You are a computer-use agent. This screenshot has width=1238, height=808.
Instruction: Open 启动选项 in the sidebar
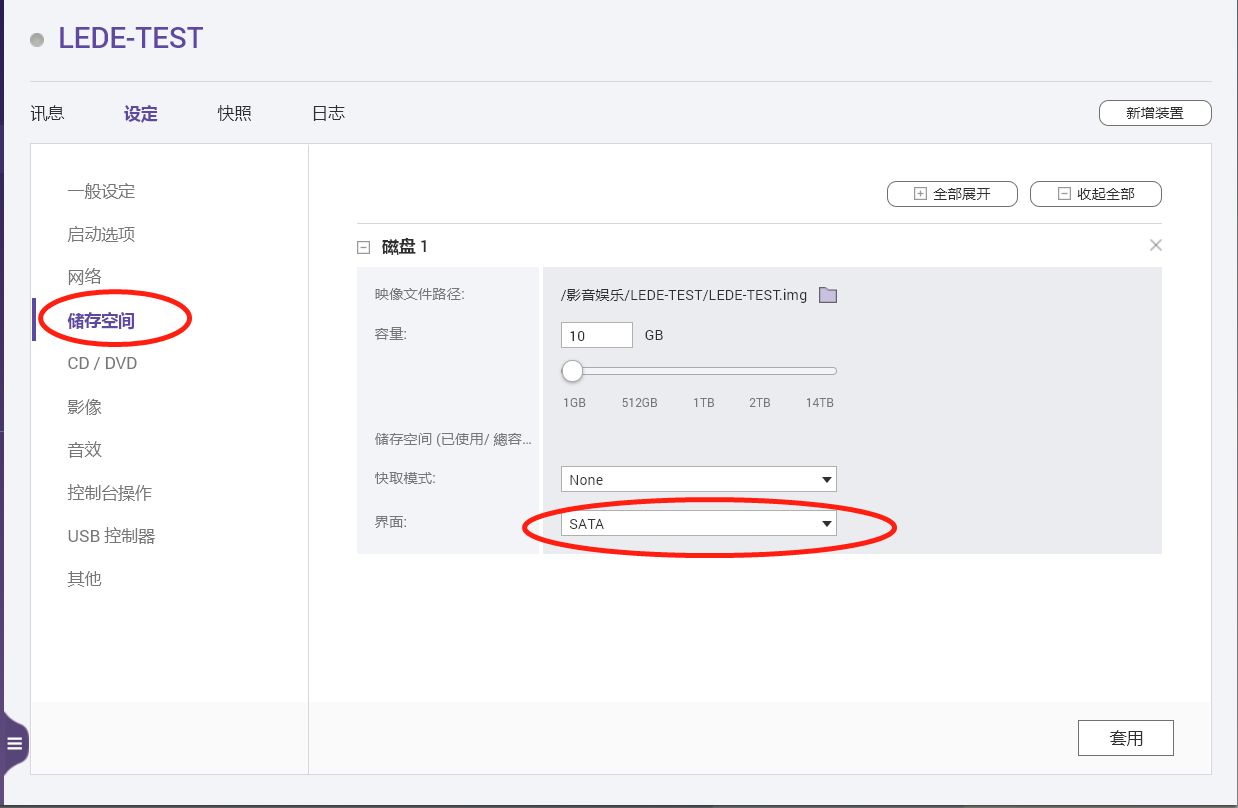click(x=101, y=234)
